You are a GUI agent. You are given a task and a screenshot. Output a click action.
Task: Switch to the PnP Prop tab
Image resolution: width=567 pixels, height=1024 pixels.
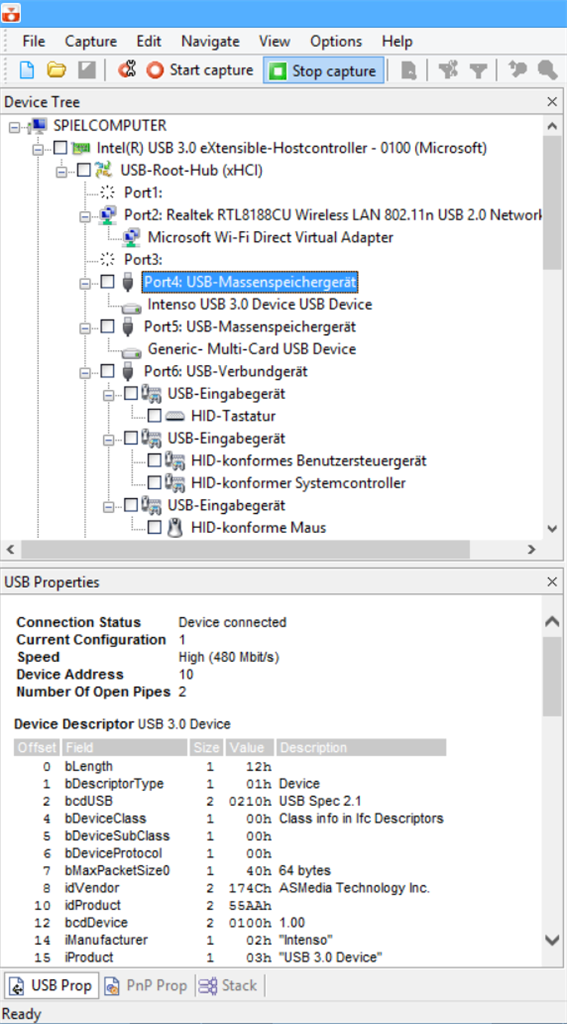coord(148,985)
